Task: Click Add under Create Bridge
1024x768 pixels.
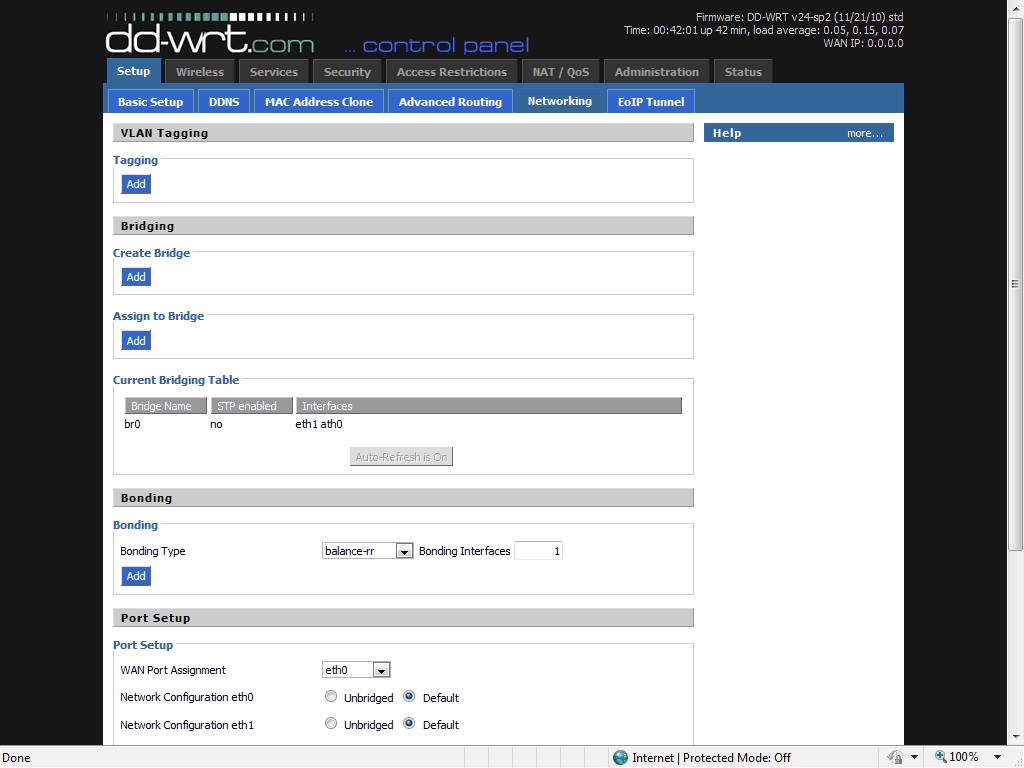Action: tap(136, 277)
